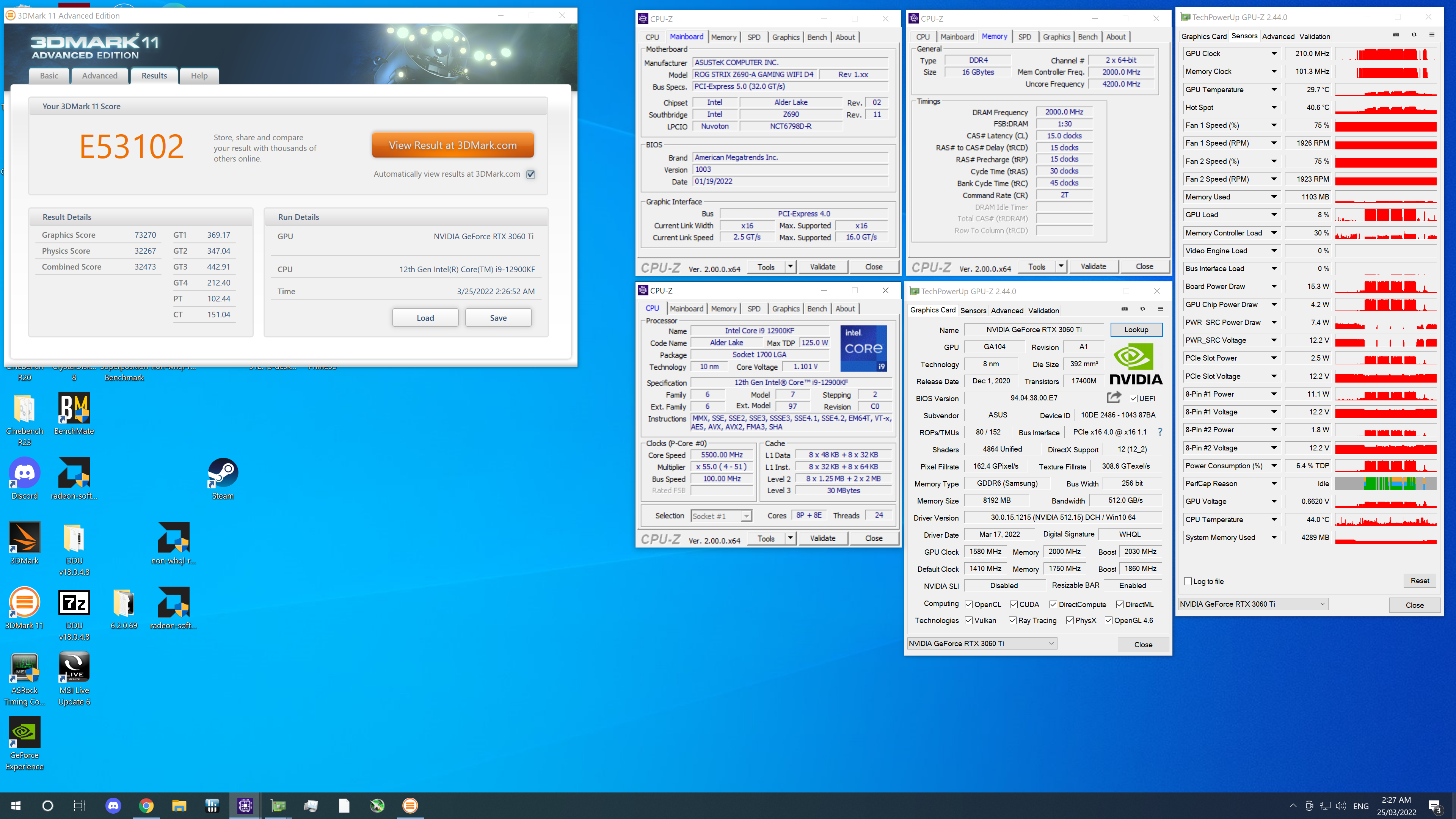Open the Validation tab in GPU-Z Sensors window

click(1315, 36)
